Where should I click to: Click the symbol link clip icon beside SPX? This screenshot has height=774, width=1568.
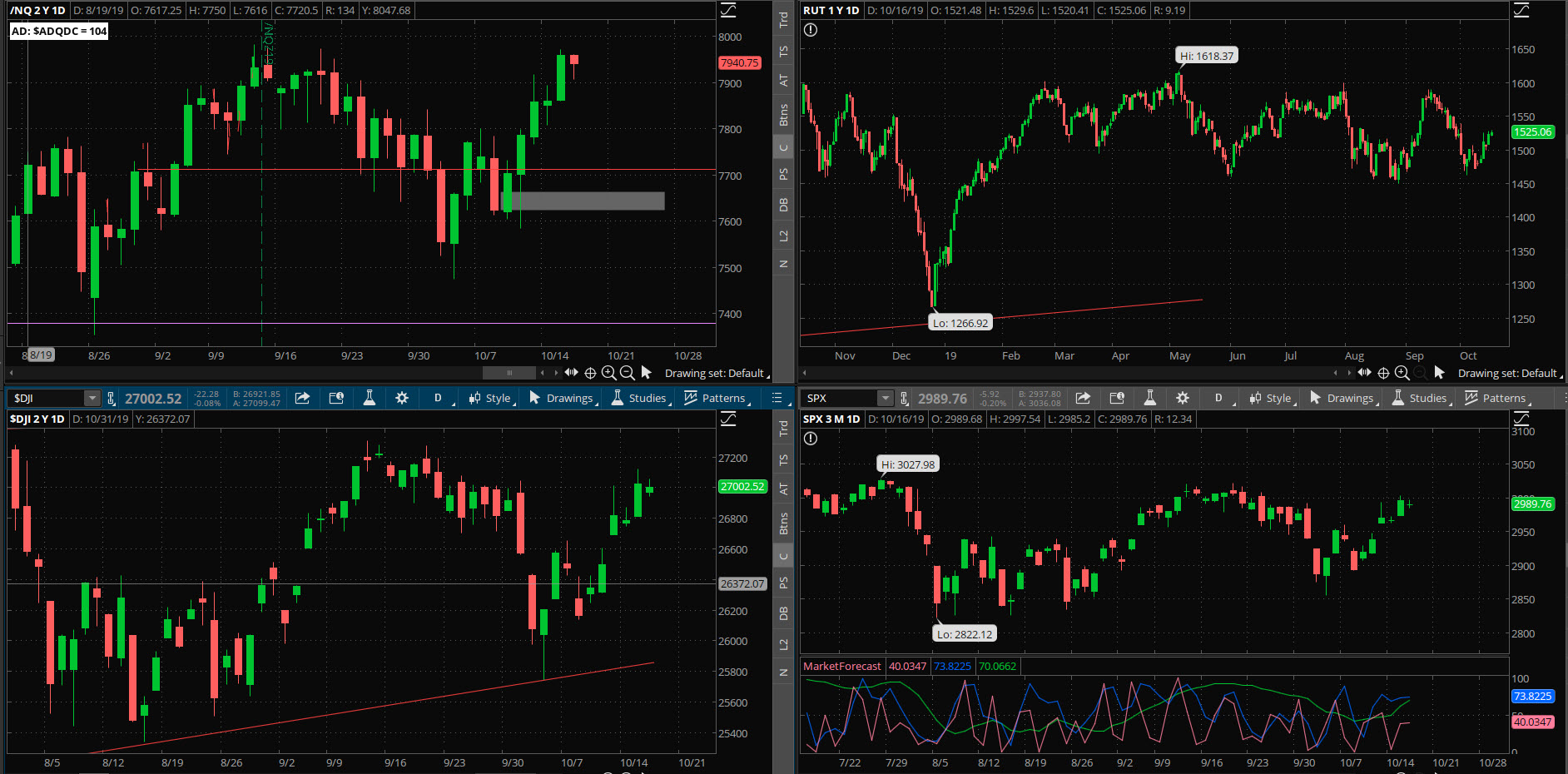(x=904, y=399)
